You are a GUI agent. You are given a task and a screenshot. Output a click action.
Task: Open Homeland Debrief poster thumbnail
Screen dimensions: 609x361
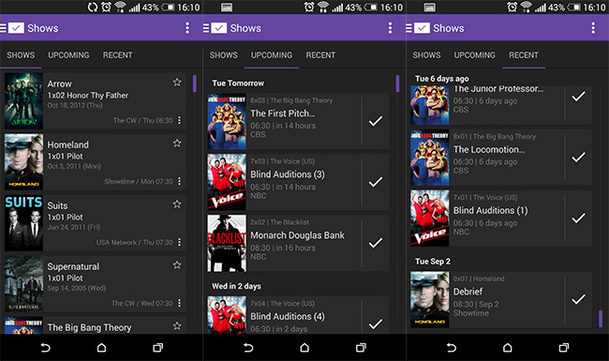coord(430,300)
